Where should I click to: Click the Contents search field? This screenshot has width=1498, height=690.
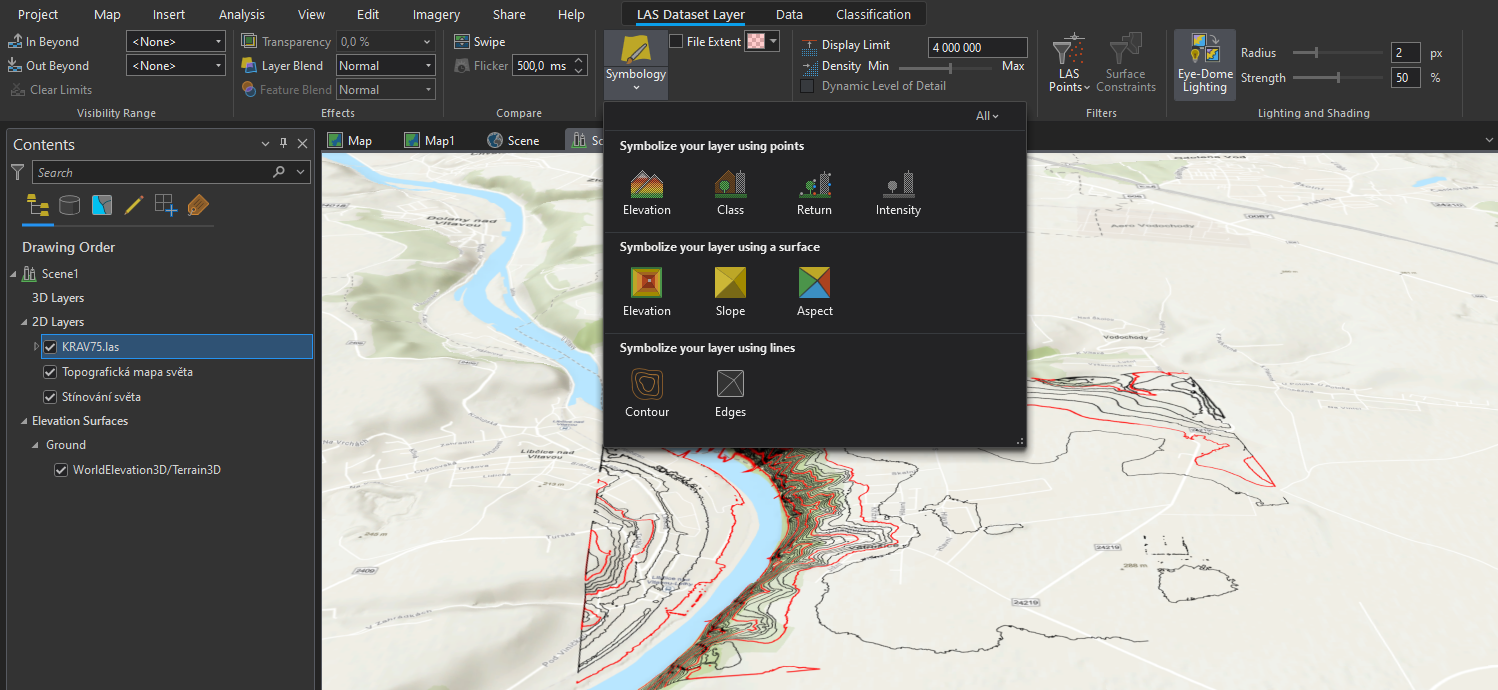tap(172, 172)
